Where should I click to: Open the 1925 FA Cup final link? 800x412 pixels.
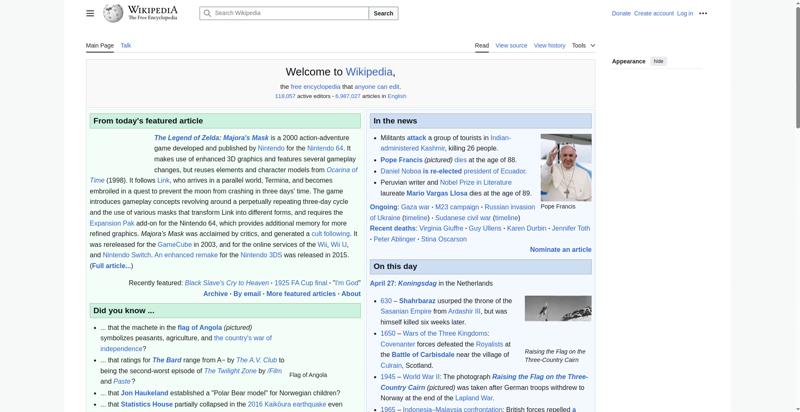pos(301,283)
